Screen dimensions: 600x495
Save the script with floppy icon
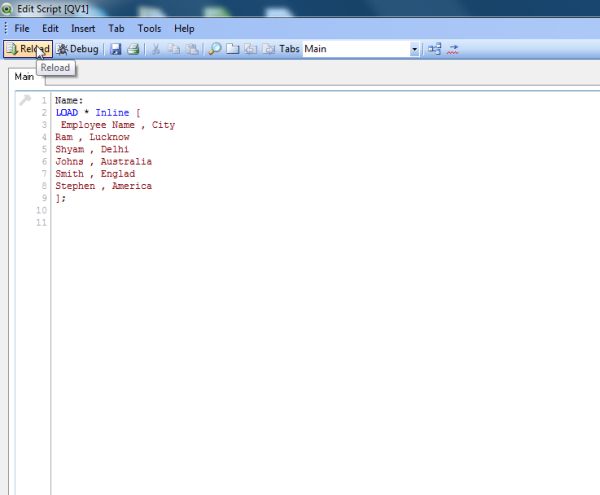116,49
